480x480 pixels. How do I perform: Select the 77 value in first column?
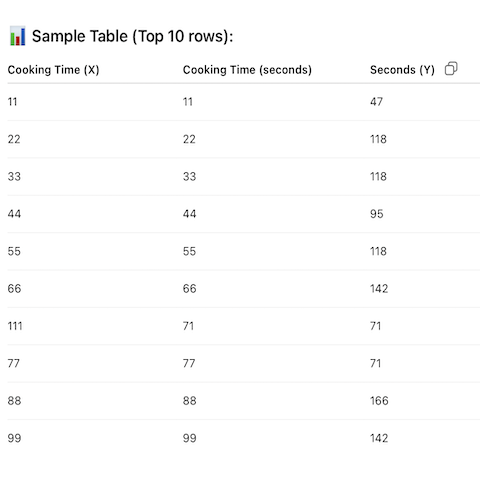tap(14, 363)
